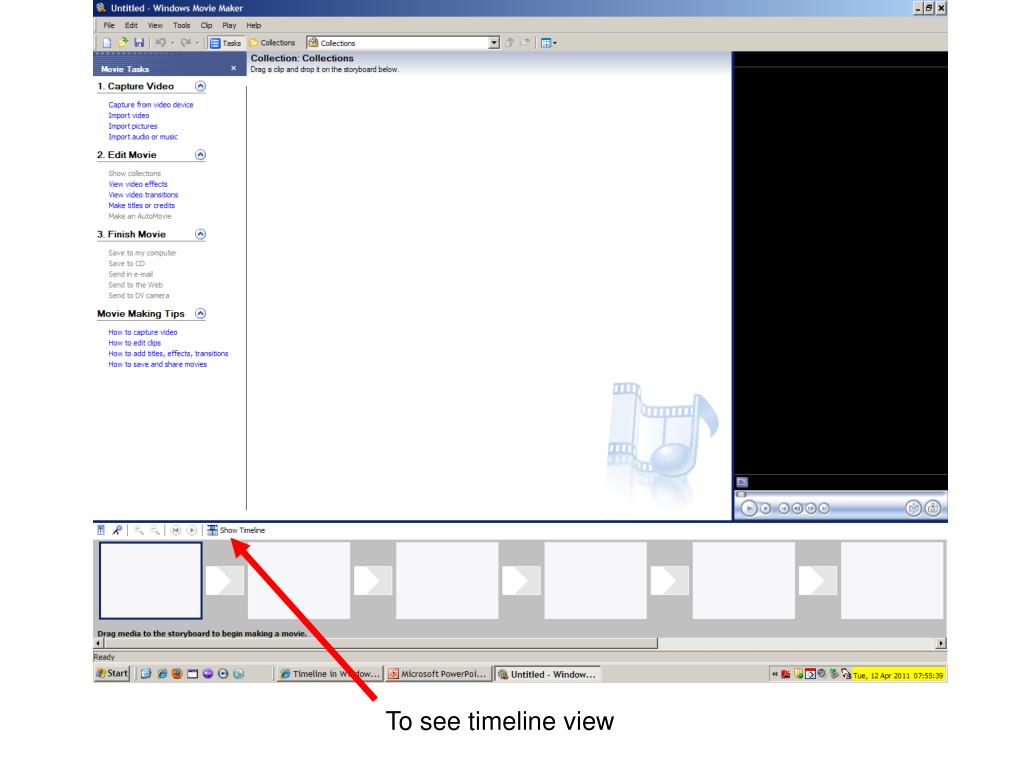Image resolution: width=1024 pixels, height=768 pixels.
Task: Open the Help menu
Action: click(x=254, y=25)
